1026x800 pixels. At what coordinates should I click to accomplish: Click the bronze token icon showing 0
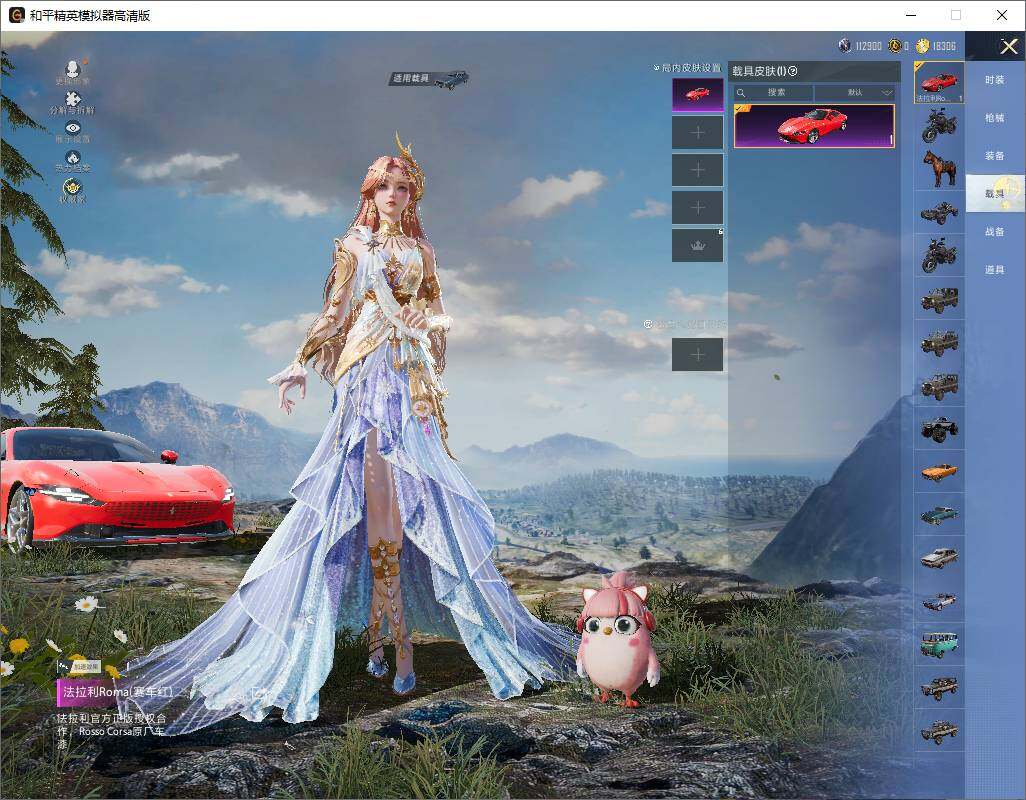click(x=894, y=46)
